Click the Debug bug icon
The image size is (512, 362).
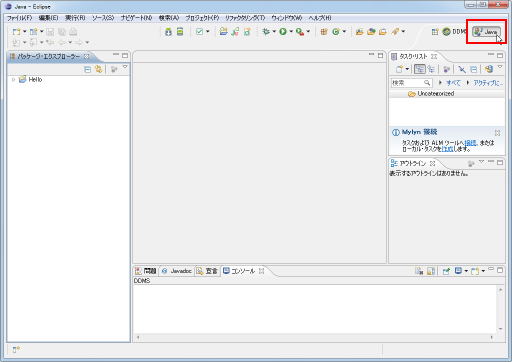click(x=266, y=32)
